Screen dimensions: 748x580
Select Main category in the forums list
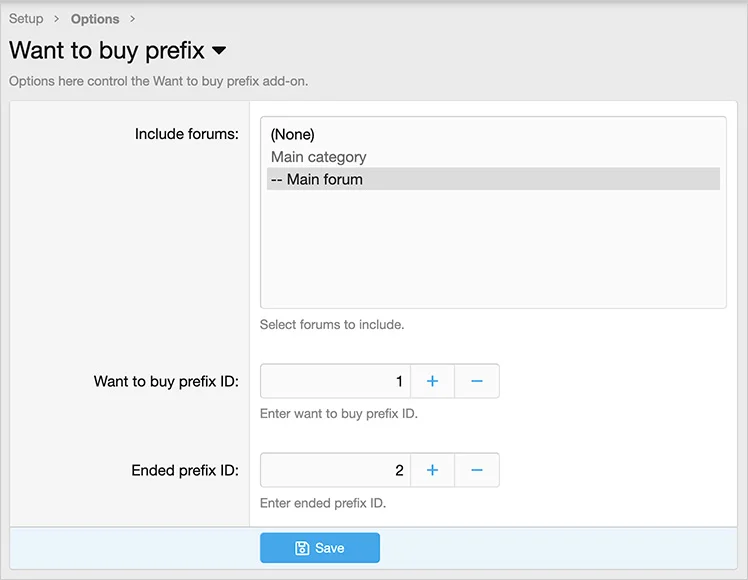pos(318,157)
